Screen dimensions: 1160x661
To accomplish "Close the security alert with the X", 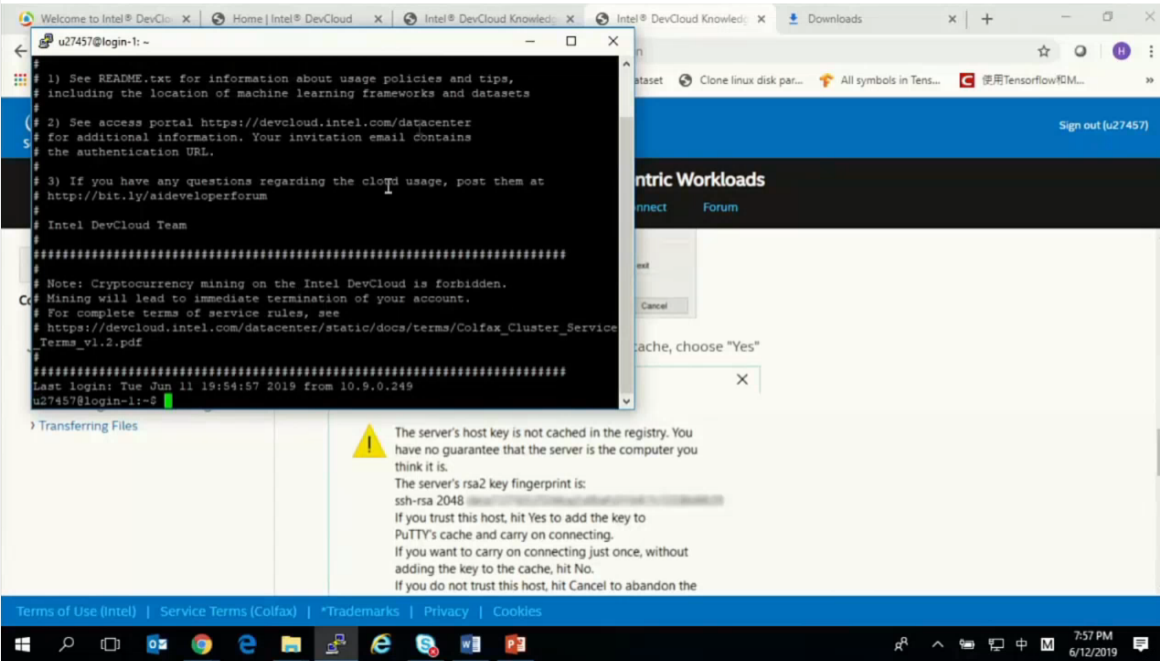I will 742,380.
